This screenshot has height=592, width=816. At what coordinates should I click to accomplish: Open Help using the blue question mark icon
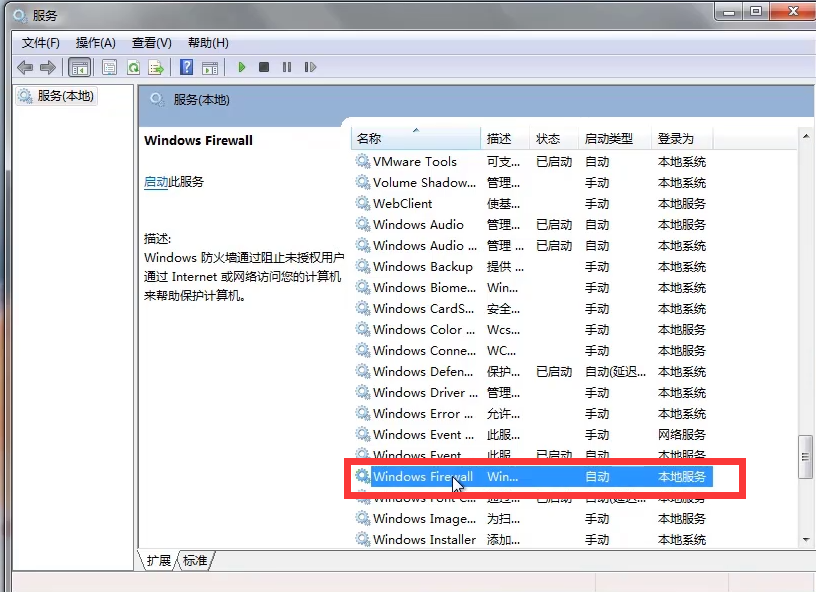(186, 67)
